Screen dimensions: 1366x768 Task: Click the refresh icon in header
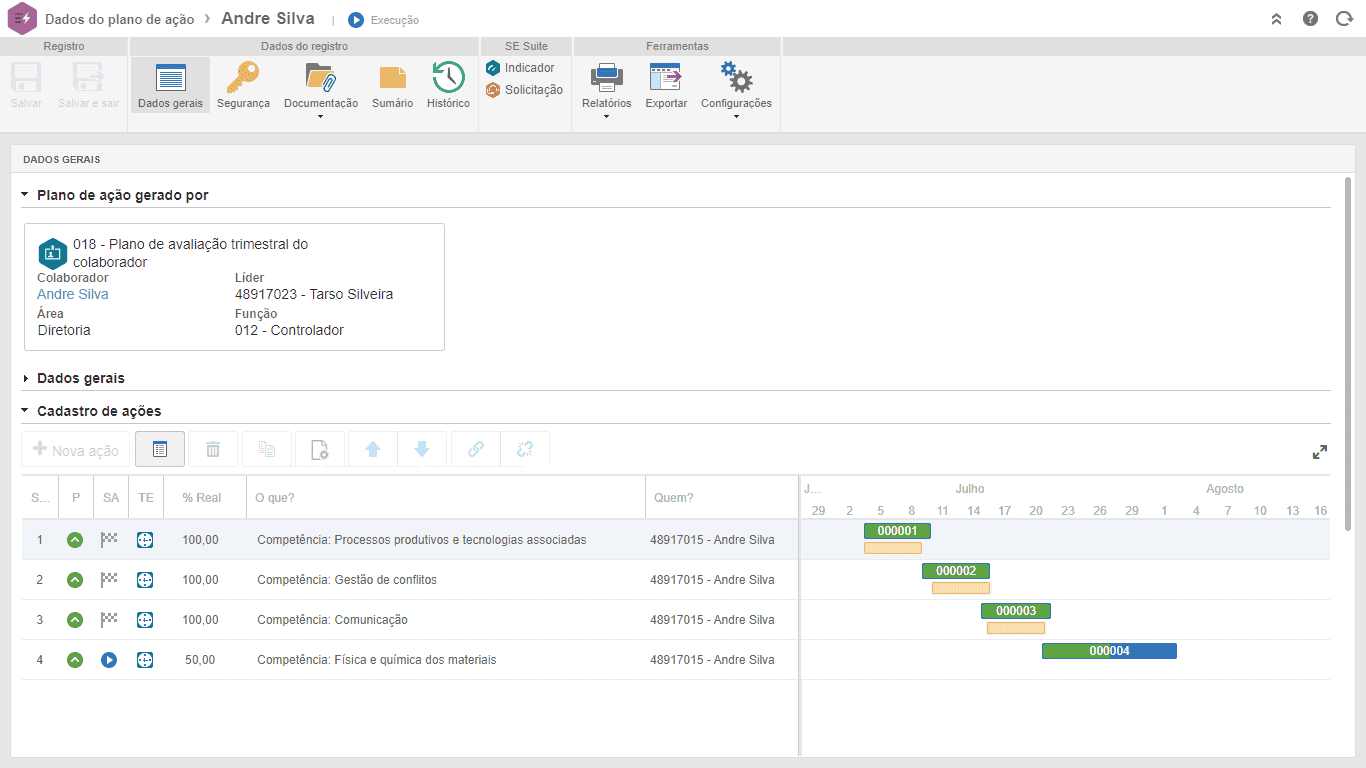(x=1344, y=19)
